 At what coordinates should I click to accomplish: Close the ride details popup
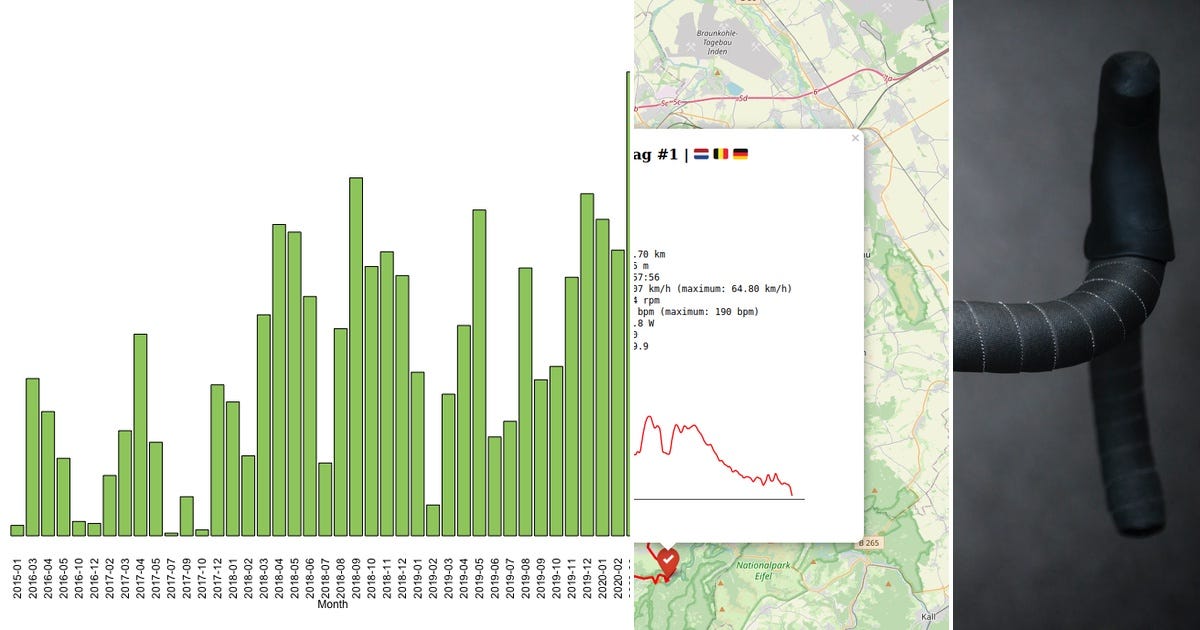point(855,138)
